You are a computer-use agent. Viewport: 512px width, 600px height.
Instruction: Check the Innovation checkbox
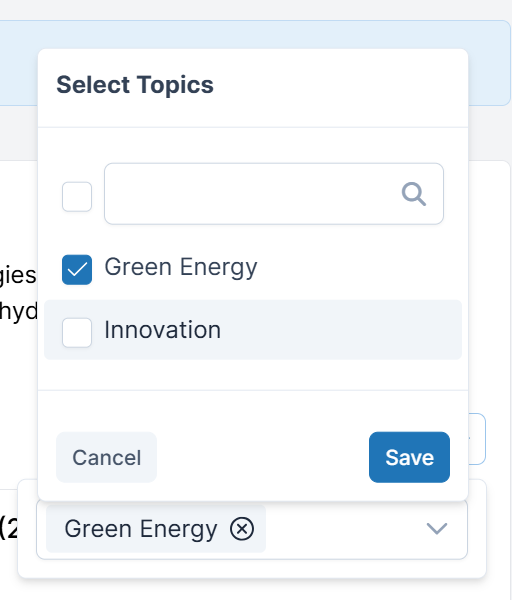(x=77, y=333)
